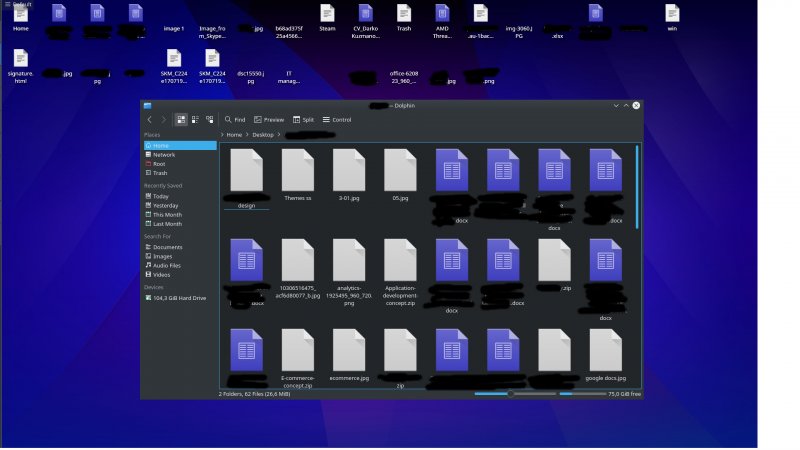Select the Trash icon on the desktop
Image resolution: width=800 pixels, height=450 pixels.
(x=404, y=18)
